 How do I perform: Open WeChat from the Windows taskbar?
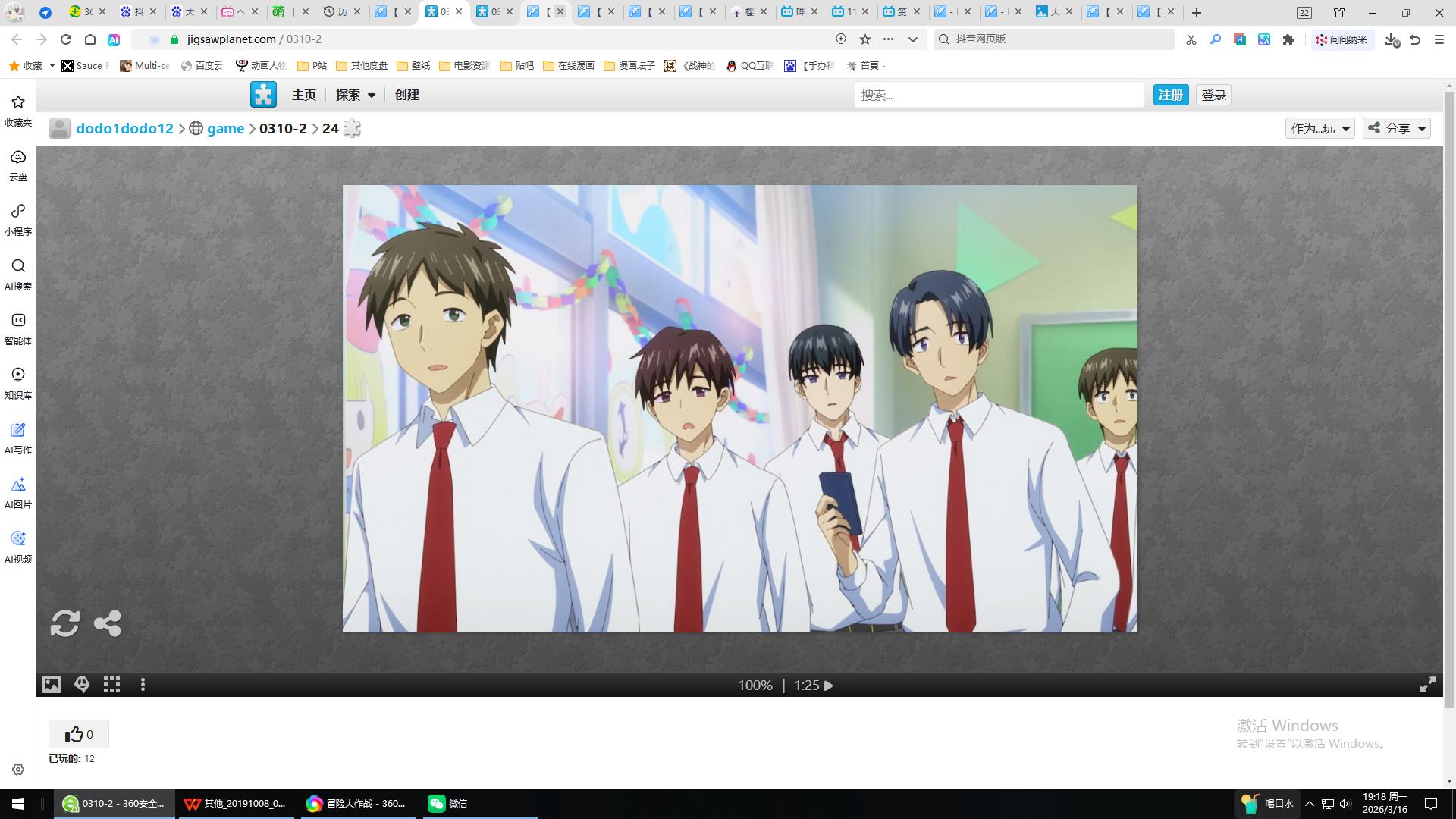[447, 803]
